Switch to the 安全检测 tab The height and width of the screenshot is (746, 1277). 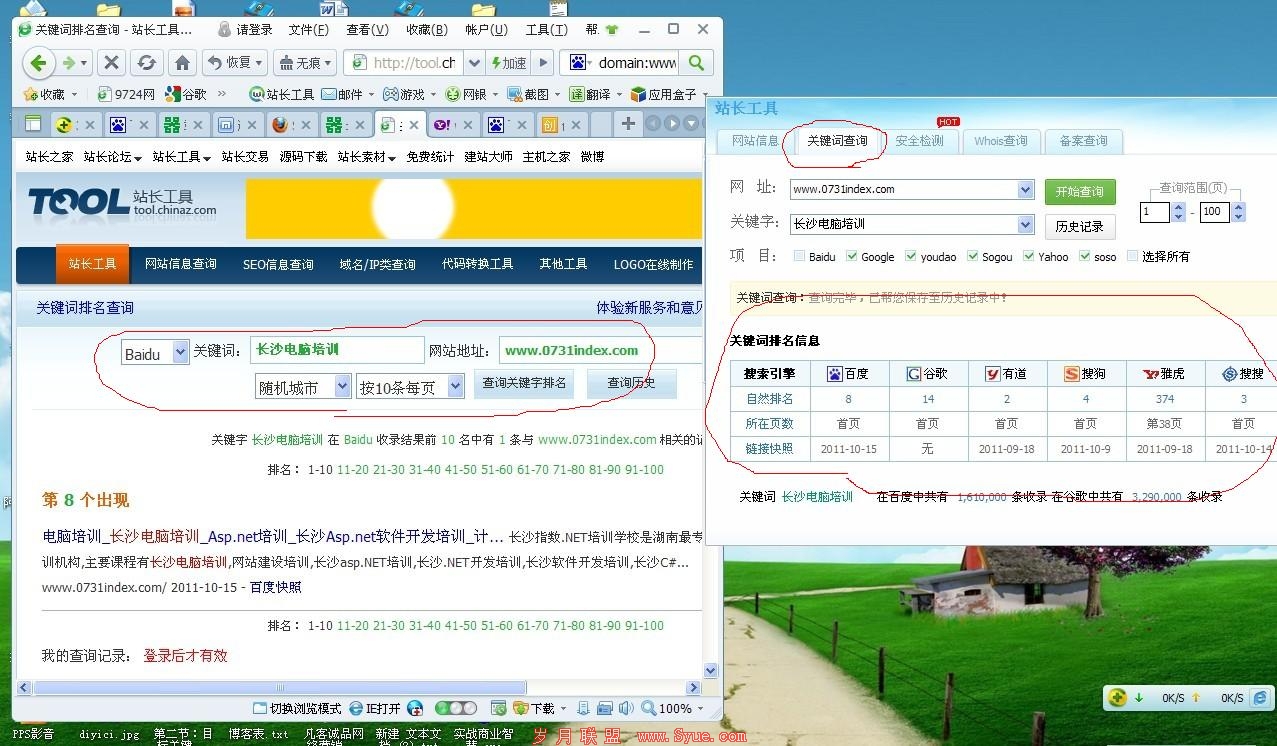[x=919, y=140]
